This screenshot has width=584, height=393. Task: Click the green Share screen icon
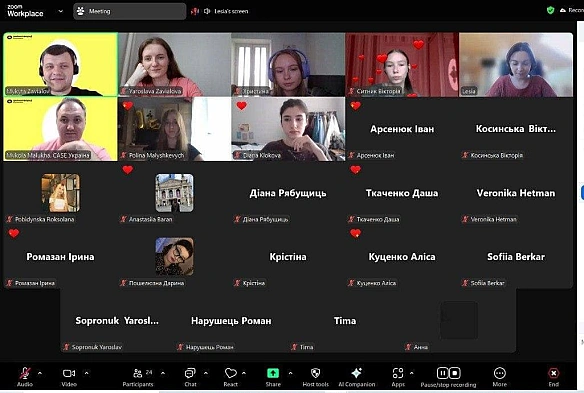click(273, 373)
